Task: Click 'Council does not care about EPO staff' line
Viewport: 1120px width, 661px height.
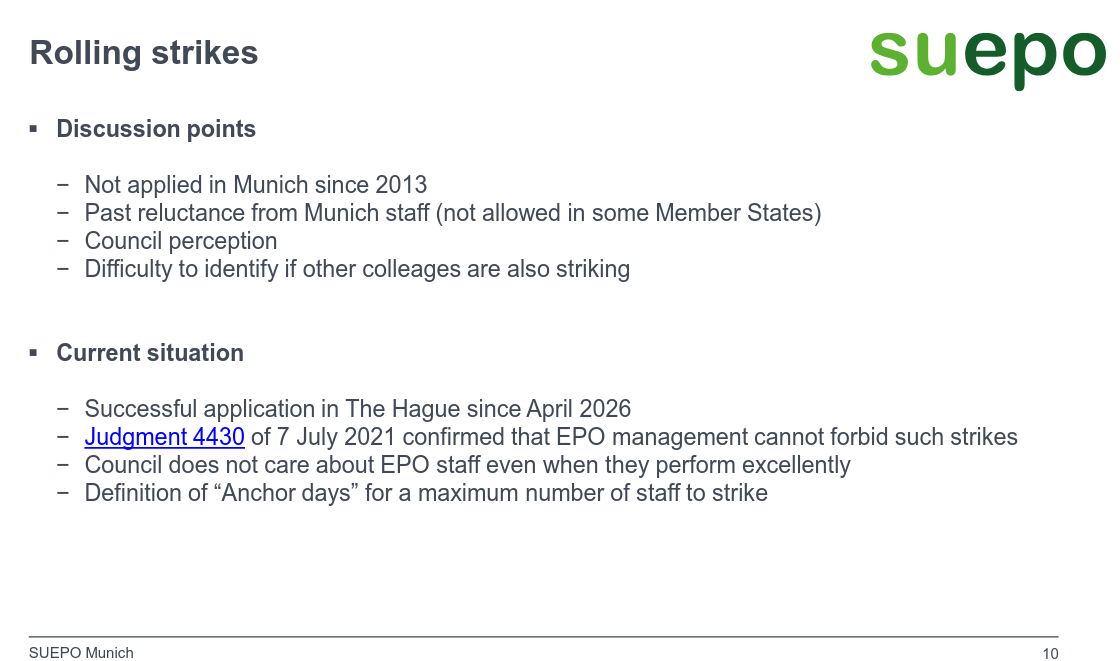Action: 467,465
